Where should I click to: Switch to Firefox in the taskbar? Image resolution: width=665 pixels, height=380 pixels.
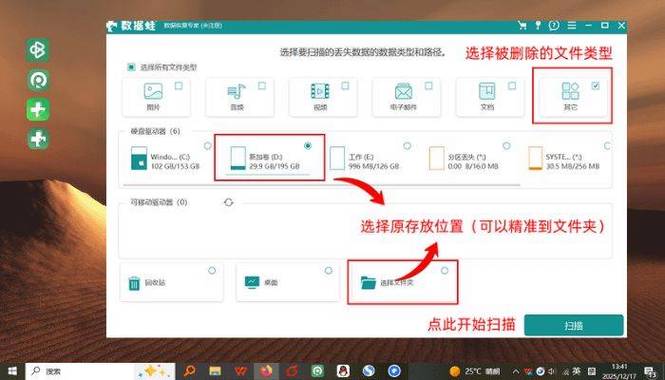point(266,371)
